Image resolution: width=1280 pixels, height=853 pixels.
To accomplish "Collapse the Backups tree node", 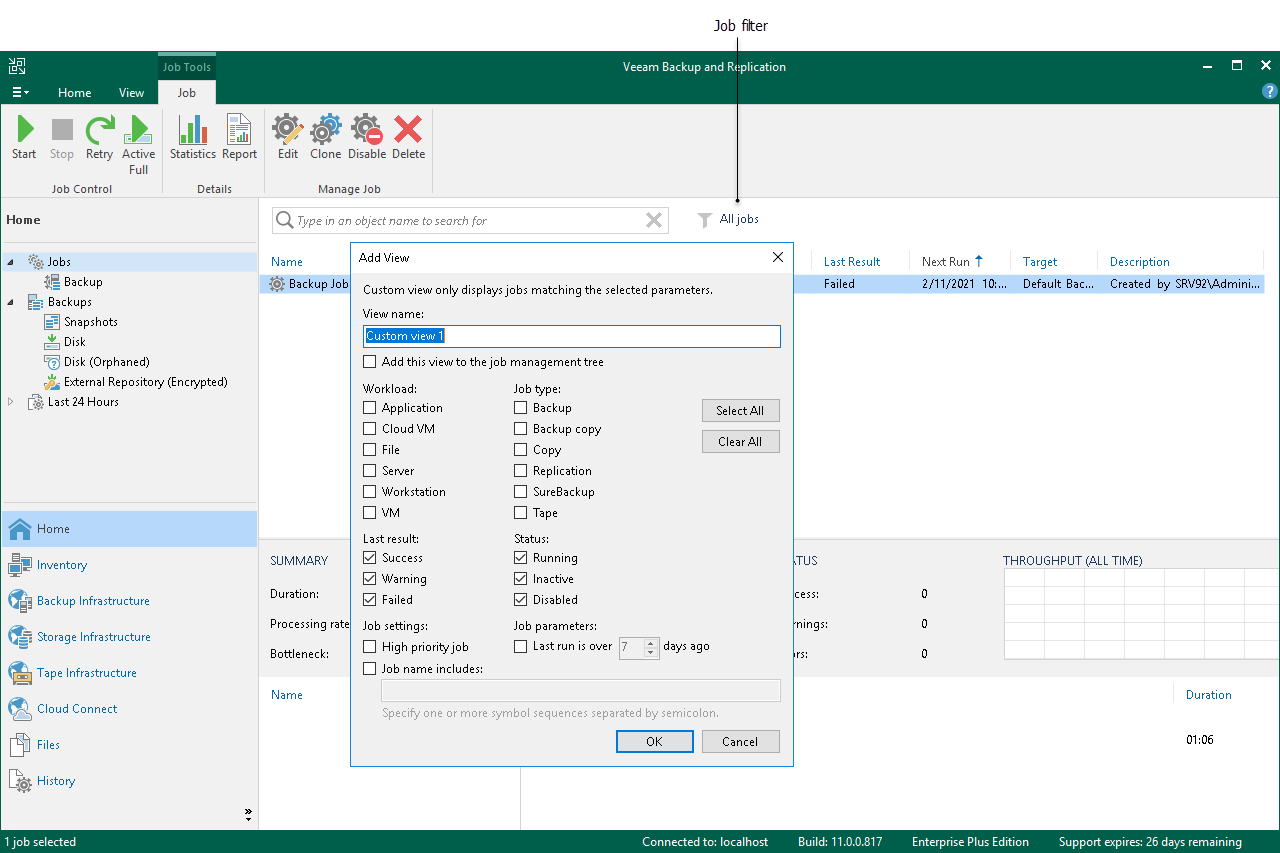I will (x=11, y=302).
